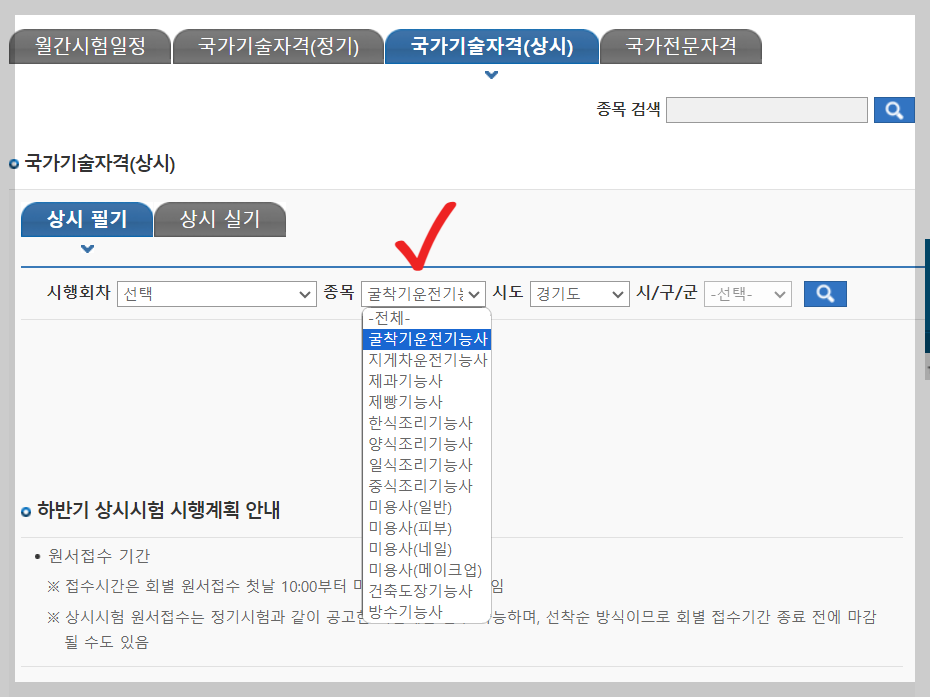Click the 종목 검색 search magnifier icon

click(893, 110)
